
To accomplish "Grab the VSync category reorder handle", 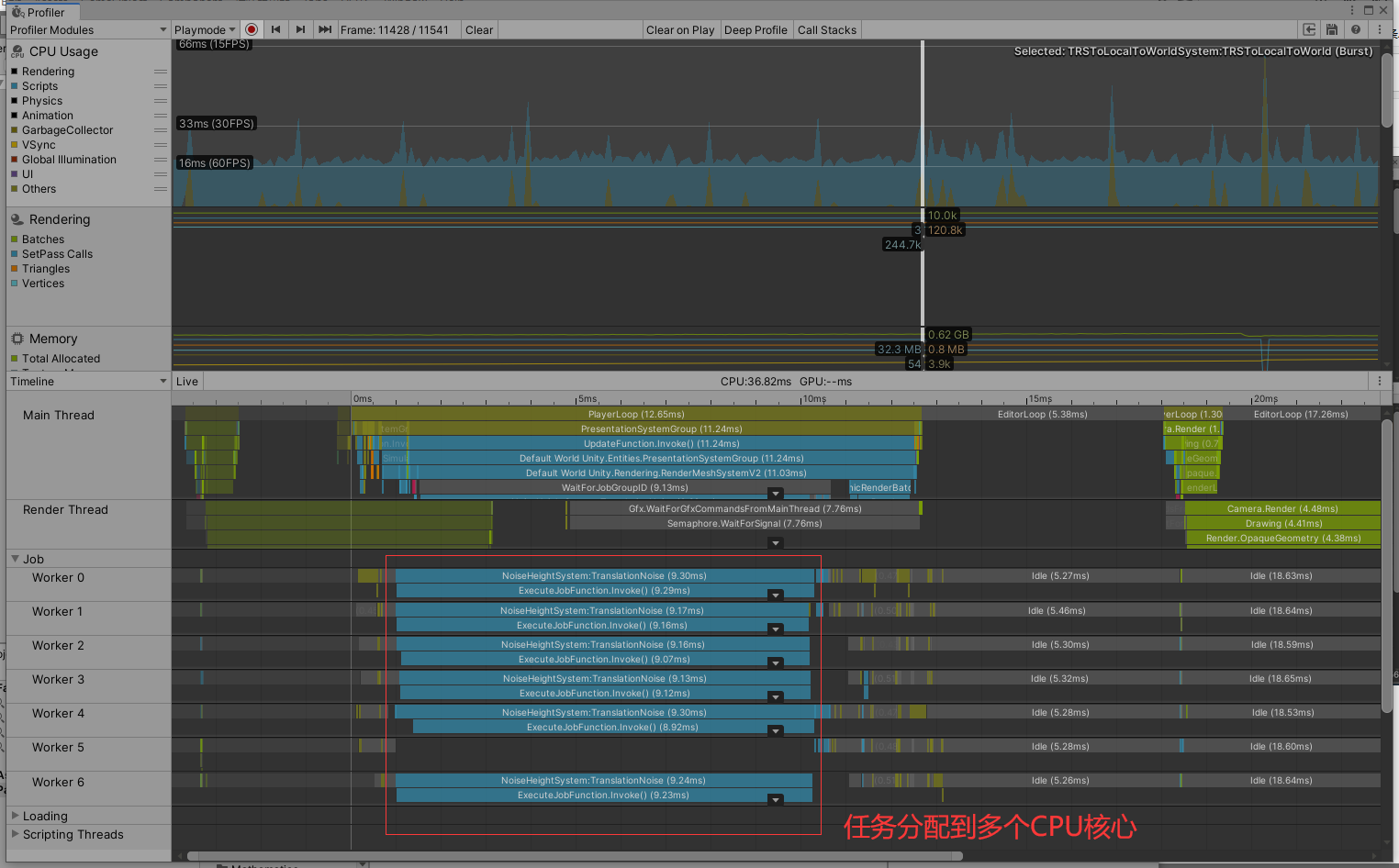I will (161, 145).
